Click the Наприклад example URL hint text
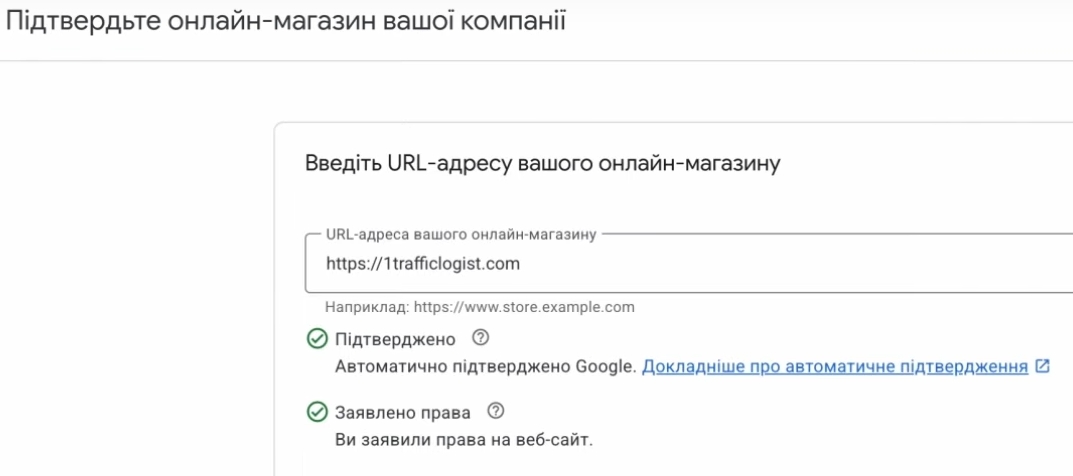 [x=480, y=307]
